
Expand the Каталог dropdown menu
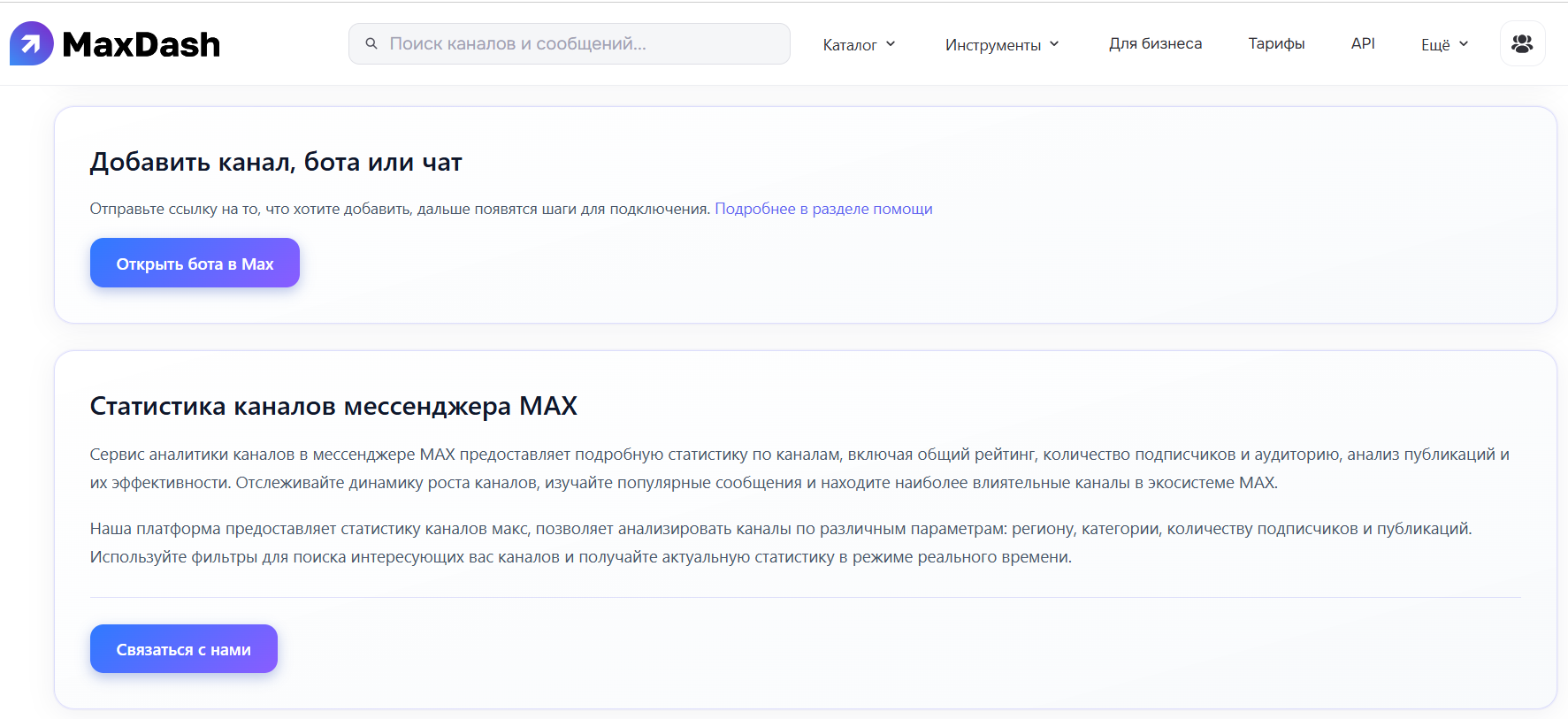[859, 44]
